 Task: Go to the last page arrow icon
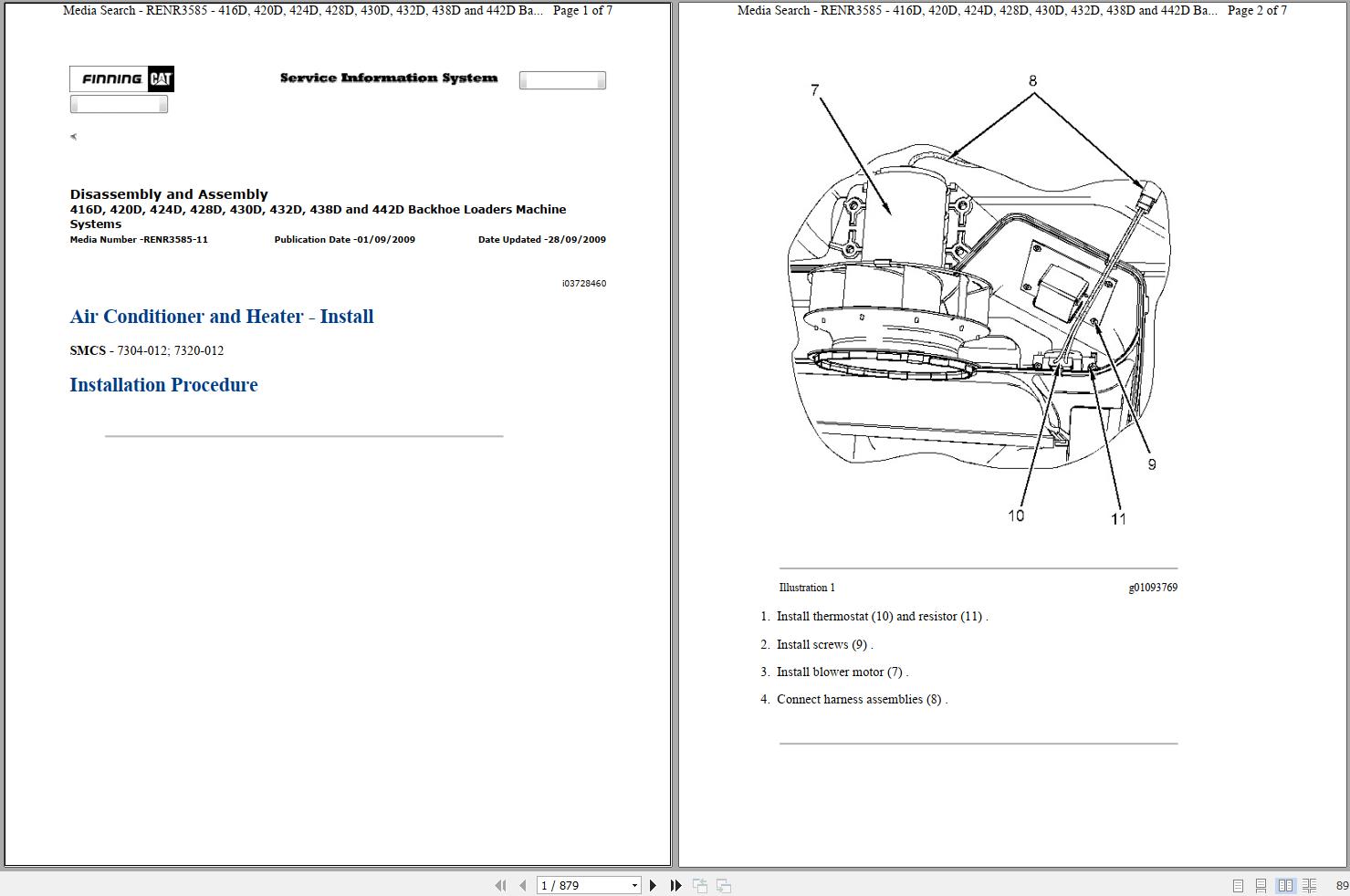(x=675, y=885)
